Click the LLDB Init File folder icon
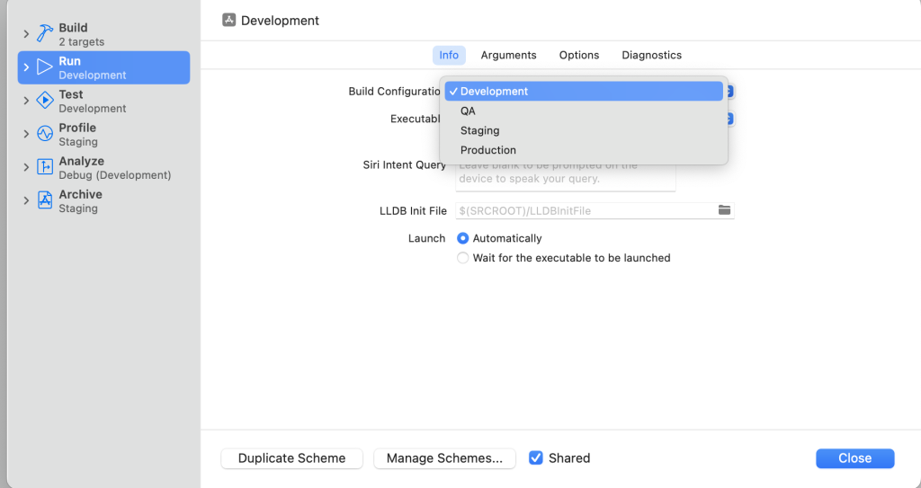Image resolution: width=921 pixels, height=488 pixels. tap(725, 210)
